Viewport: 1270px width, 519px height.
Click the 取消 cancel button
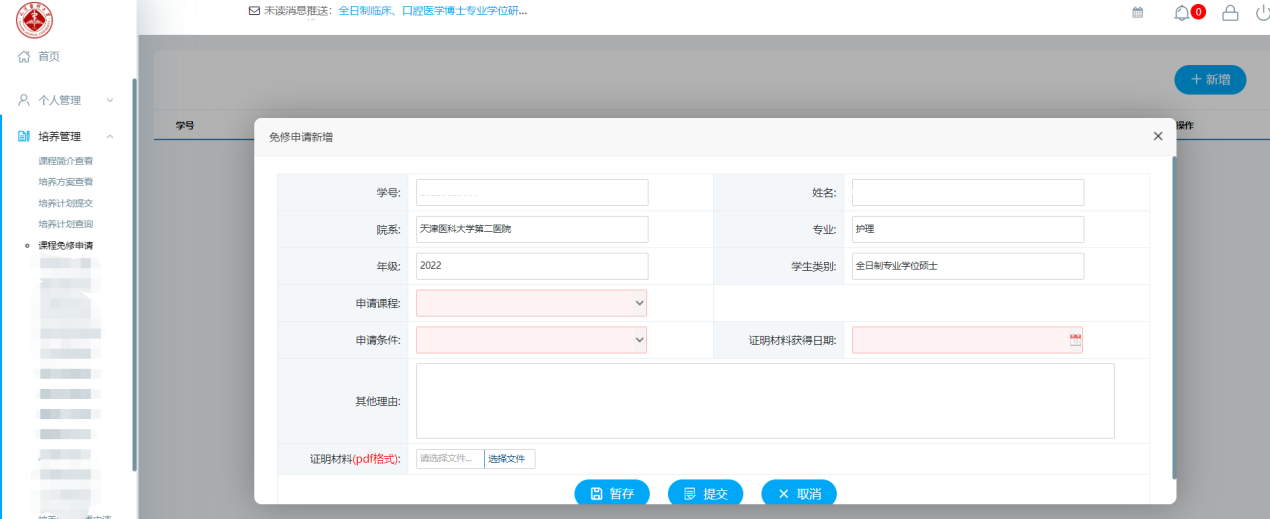tap(798, 494)
